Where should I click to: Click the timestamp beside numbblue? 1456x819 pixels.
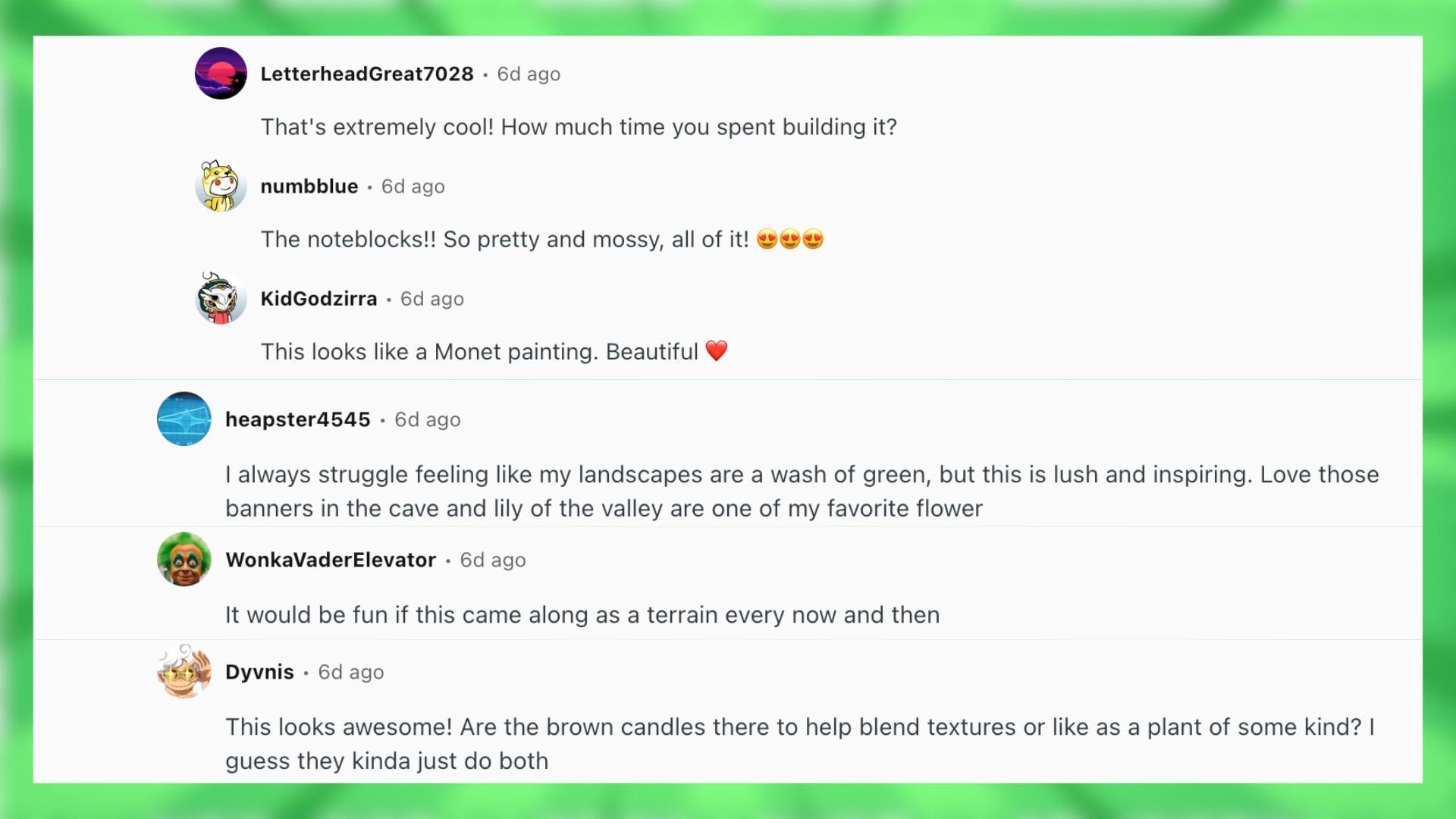click(413, 187)
